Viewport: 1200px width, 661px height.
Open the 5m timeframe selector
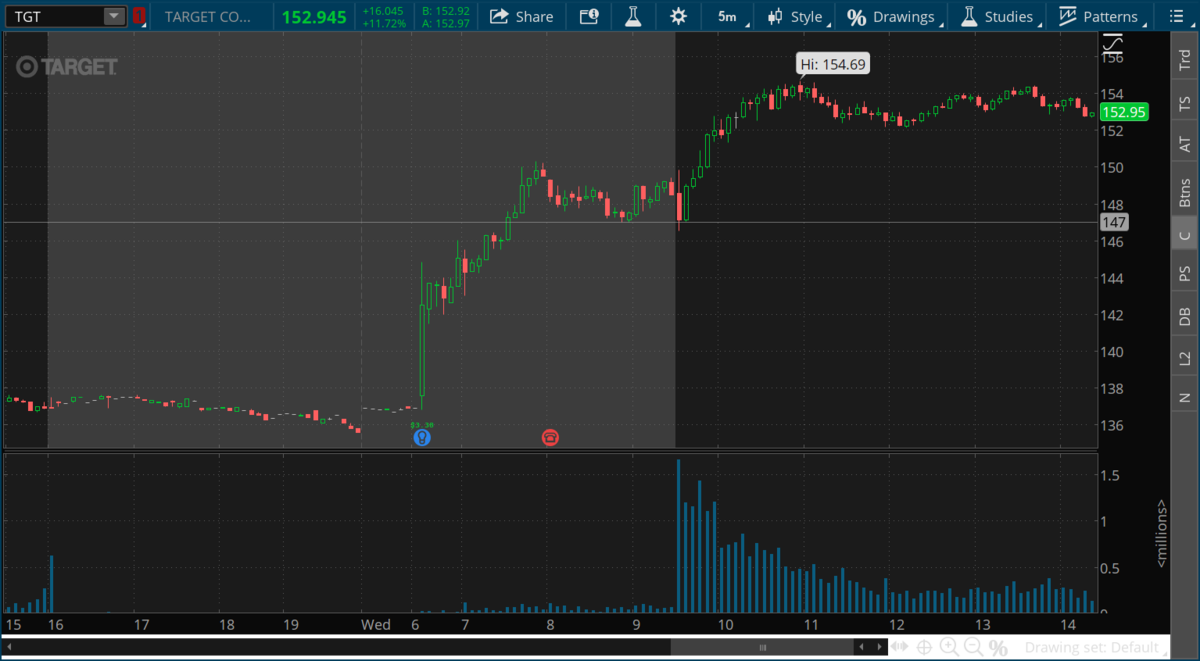[x=727, y=16]
